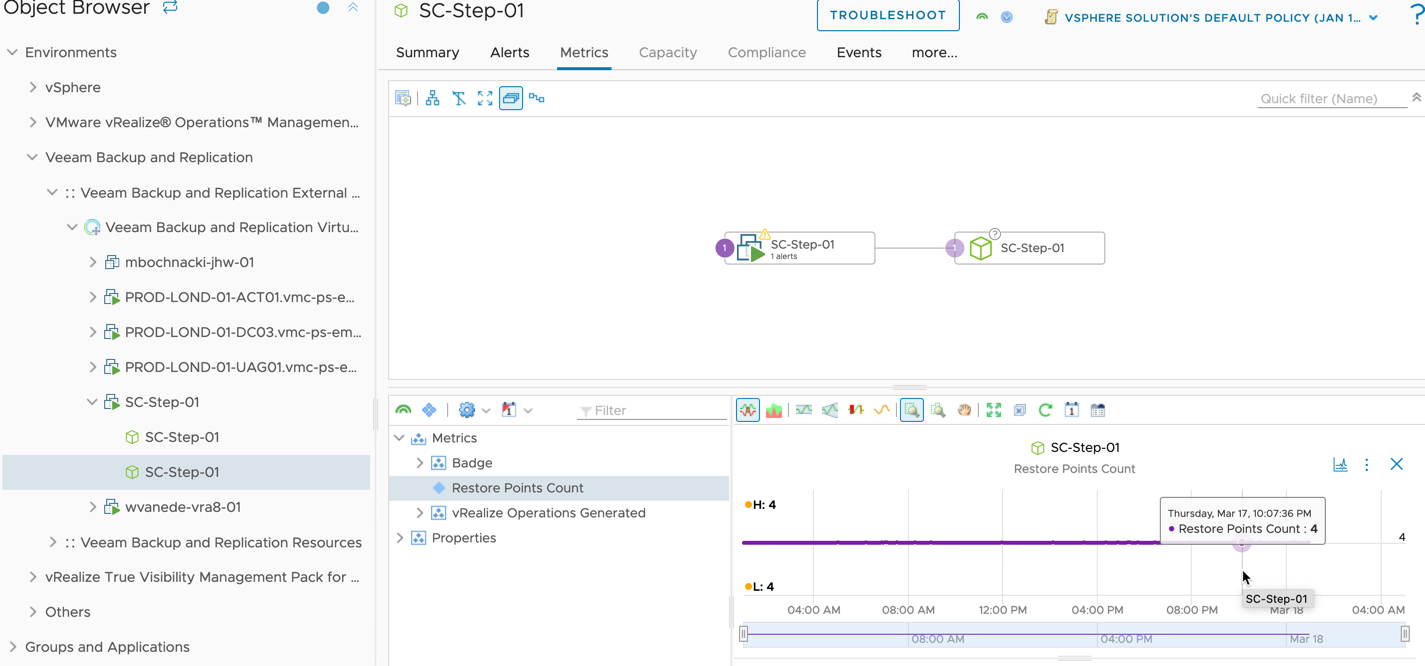Click the blue dot in Object Browser header
The height and width of the screenshot is (666, 1425).
tap(323, 7)
